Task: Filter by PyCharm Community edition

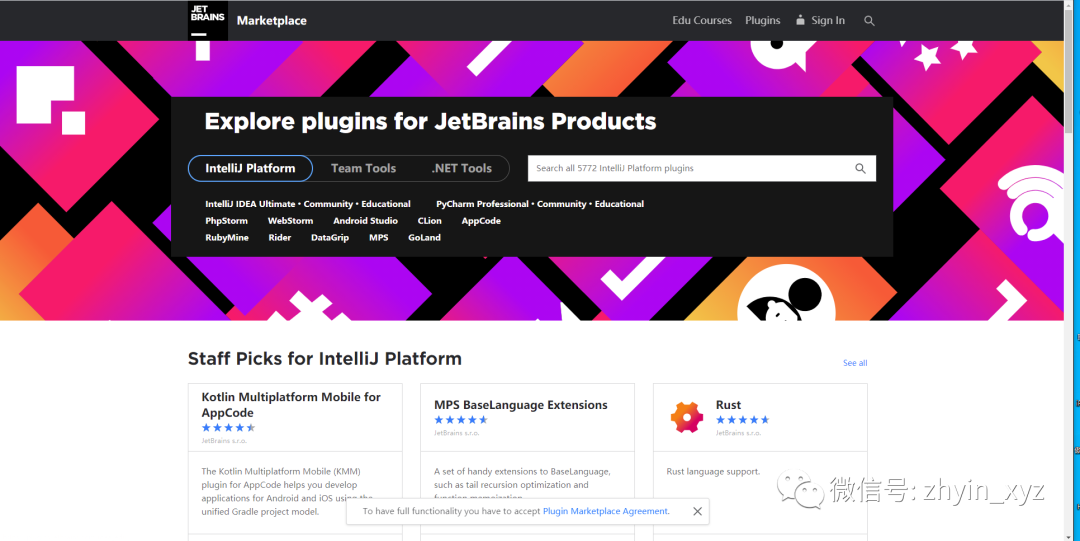Action: [561, 204]
